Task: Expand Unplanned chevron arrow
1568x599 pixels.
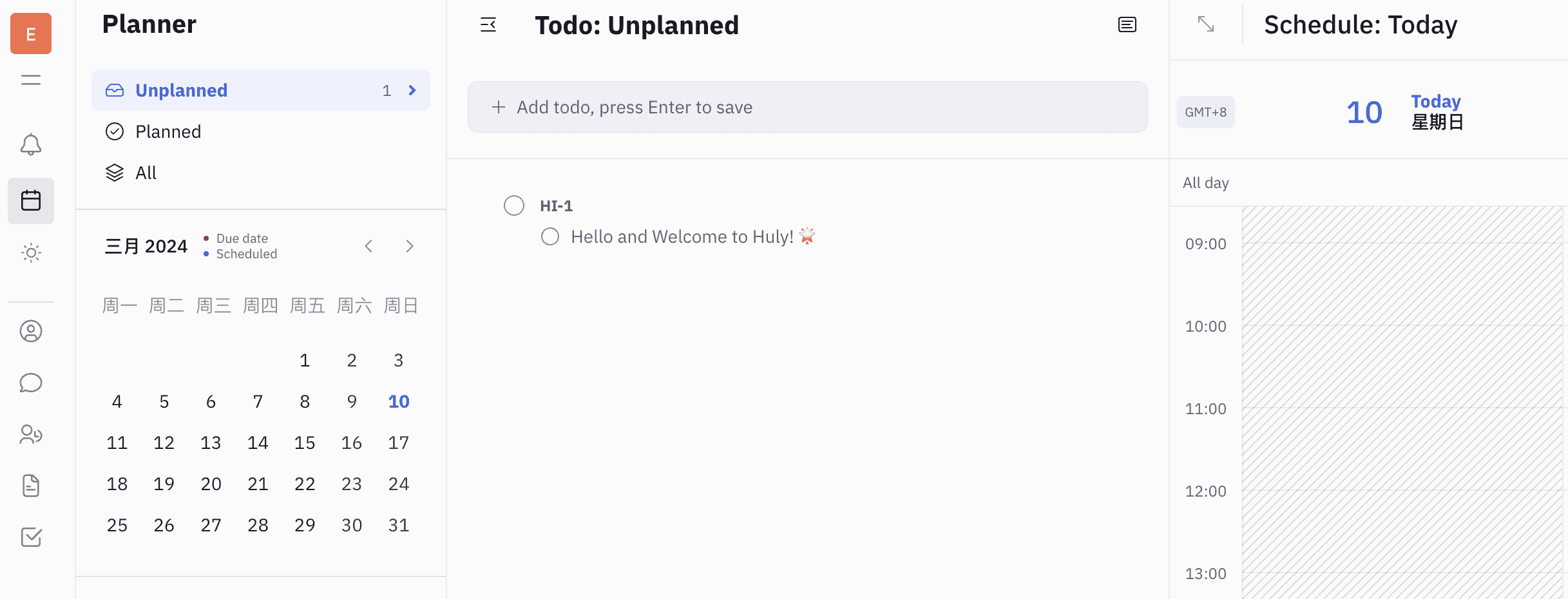Action: [x=412, y=90]
